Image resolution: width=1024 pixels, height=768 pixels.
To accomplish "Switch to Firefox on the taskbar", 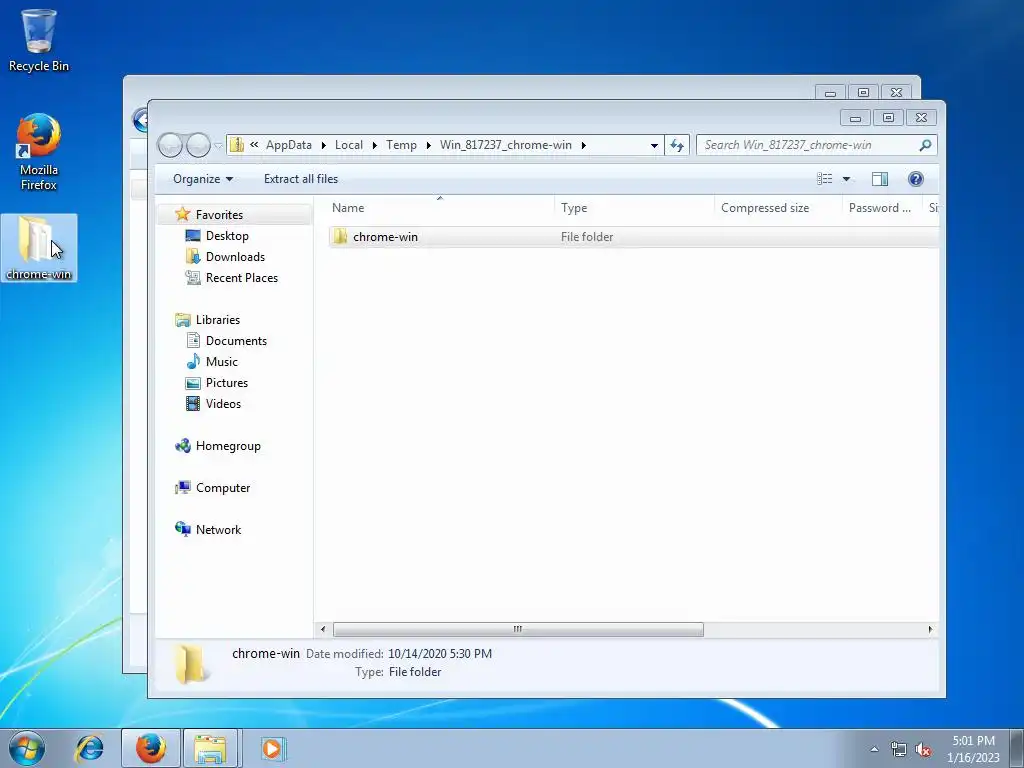I will click(x=150, y=748).
